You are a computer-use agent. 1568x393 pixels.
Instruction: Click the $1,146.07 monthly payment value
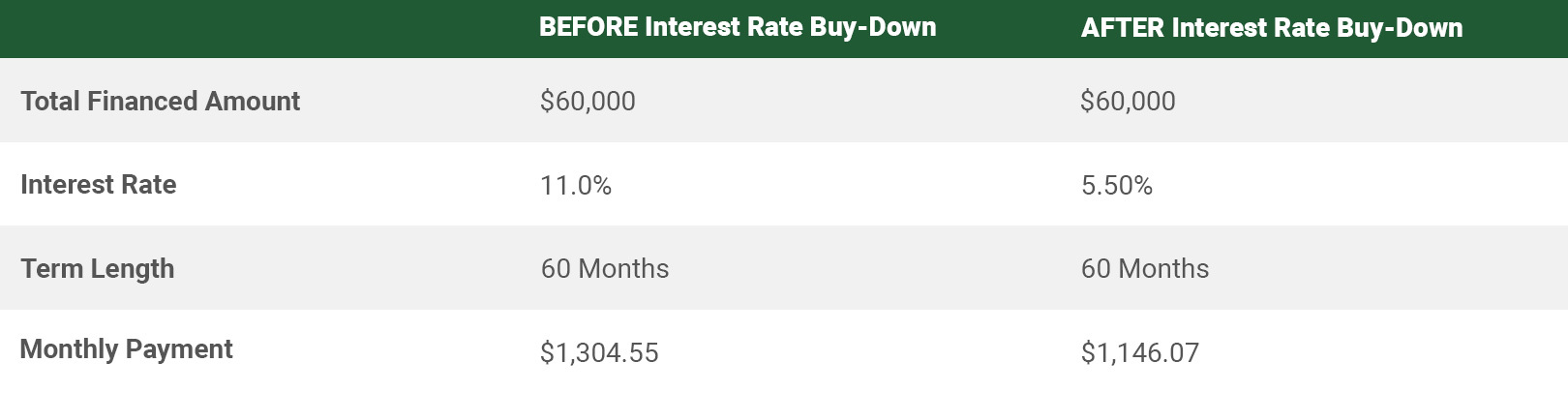[1140, 352]
